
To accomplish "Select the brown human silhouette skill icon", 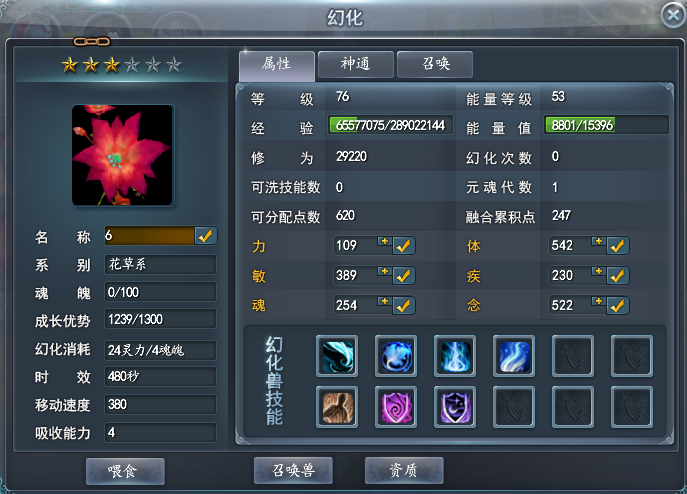I will coord(337,407).
